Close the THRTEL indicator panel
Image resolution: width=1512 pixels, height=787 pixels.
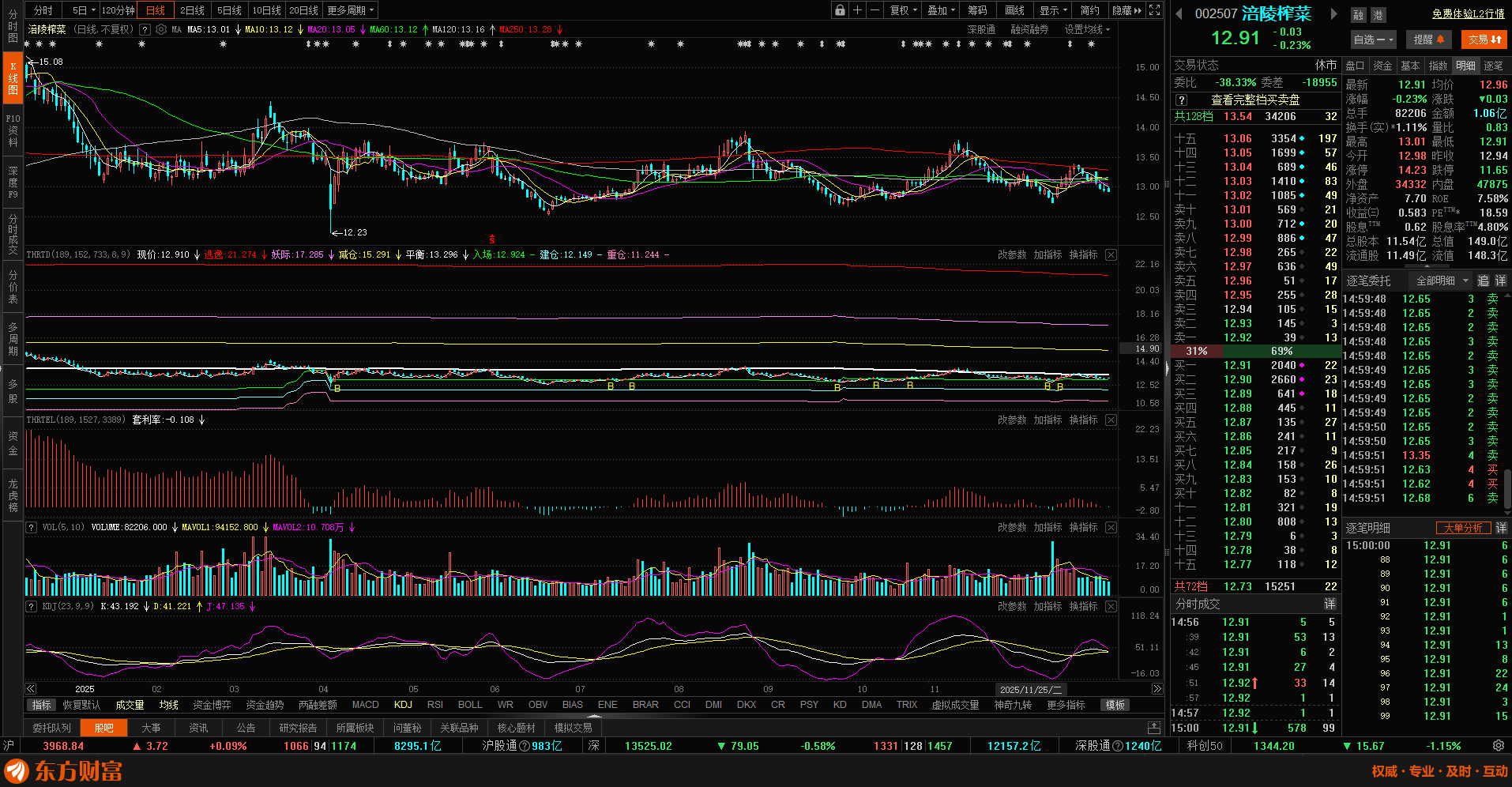1111,420
